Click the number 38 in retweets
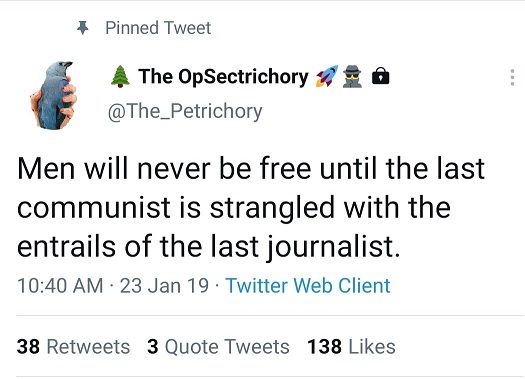The image size is (525, 379). (28, 347)
